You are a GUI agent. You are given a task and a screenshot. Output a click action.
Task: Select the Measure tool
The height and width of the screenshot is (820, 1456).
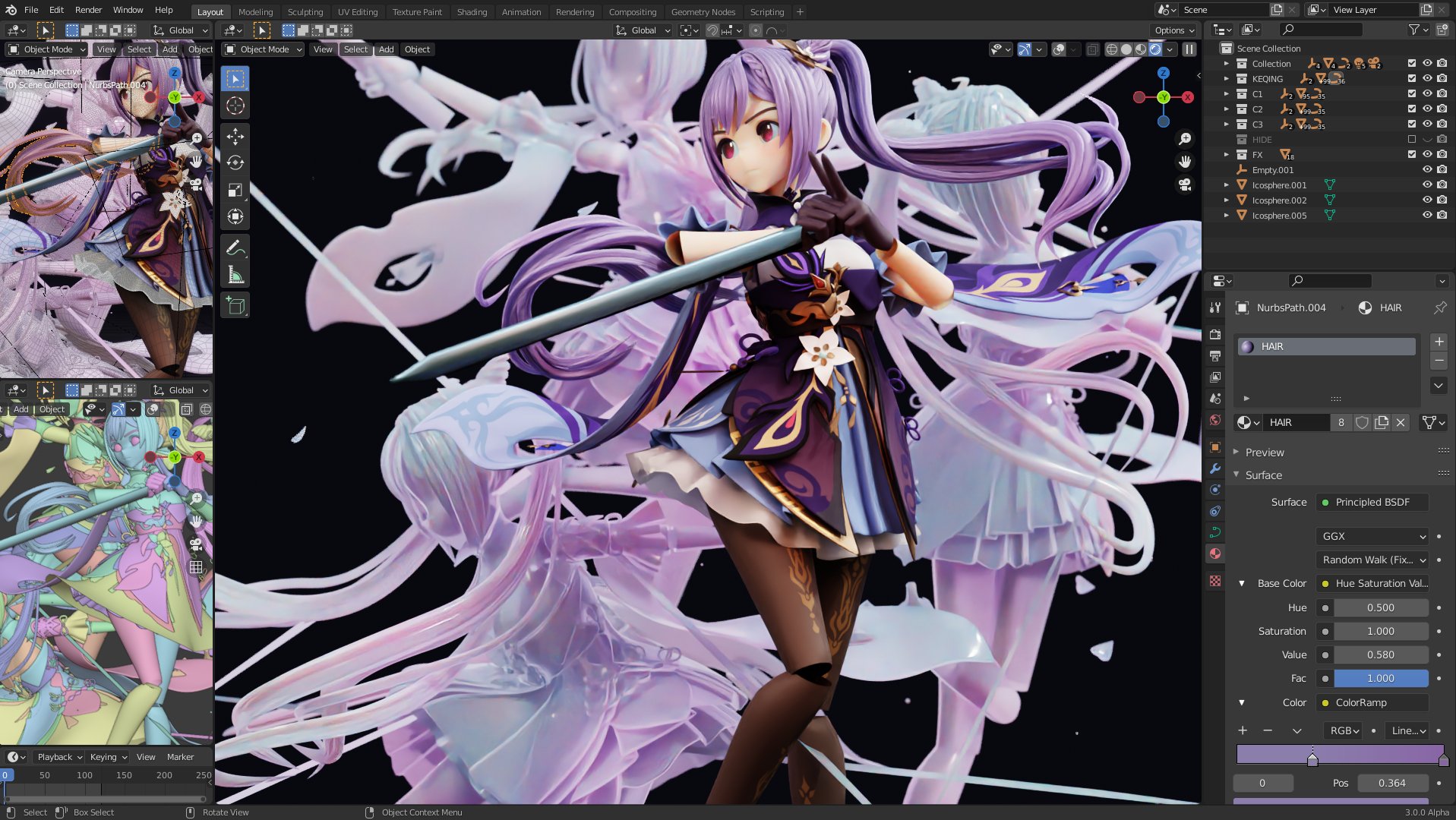235,275
